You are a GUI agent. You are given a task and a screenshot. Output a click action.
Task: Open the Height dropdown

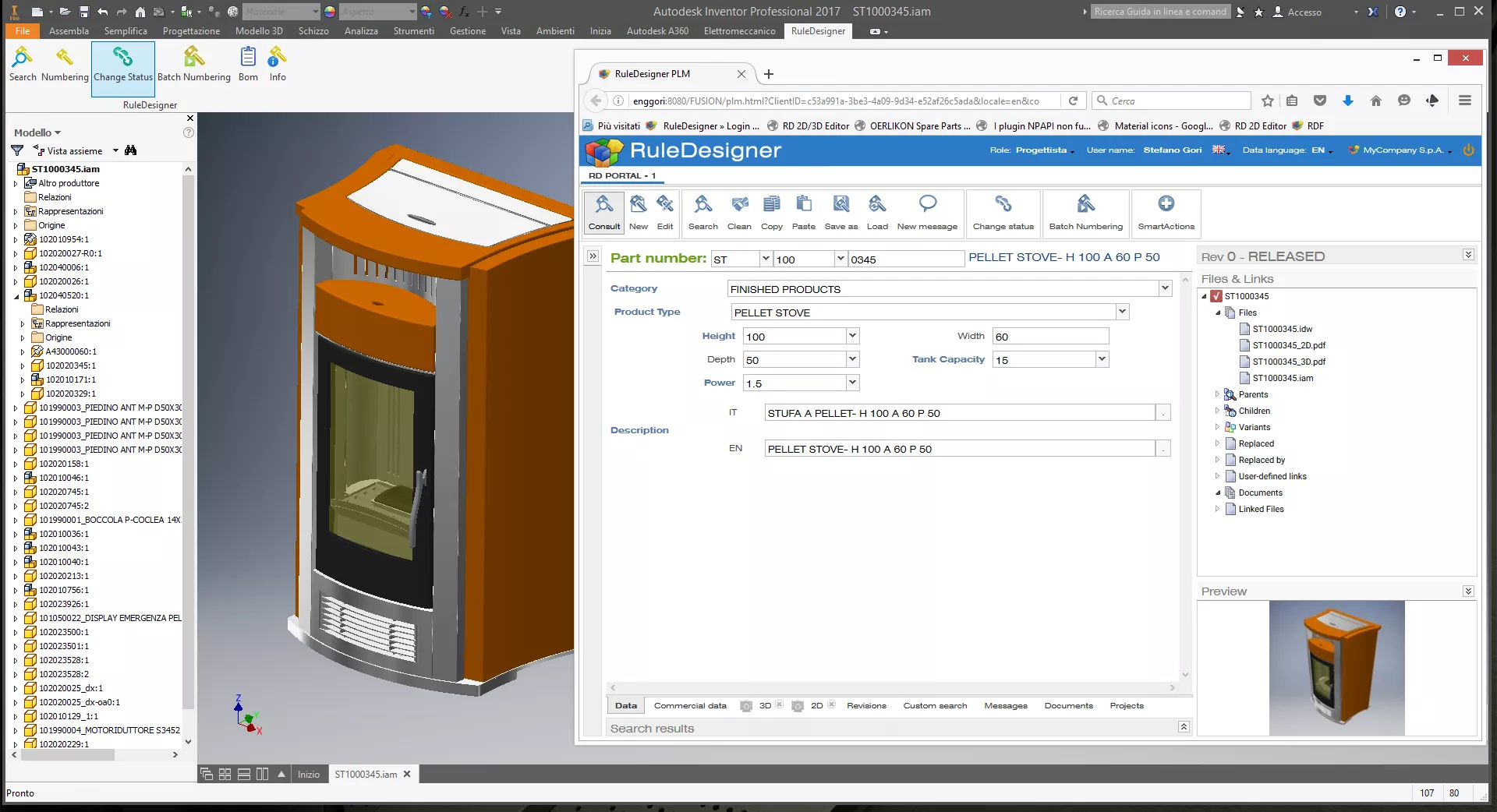click(x=852, y=336)
